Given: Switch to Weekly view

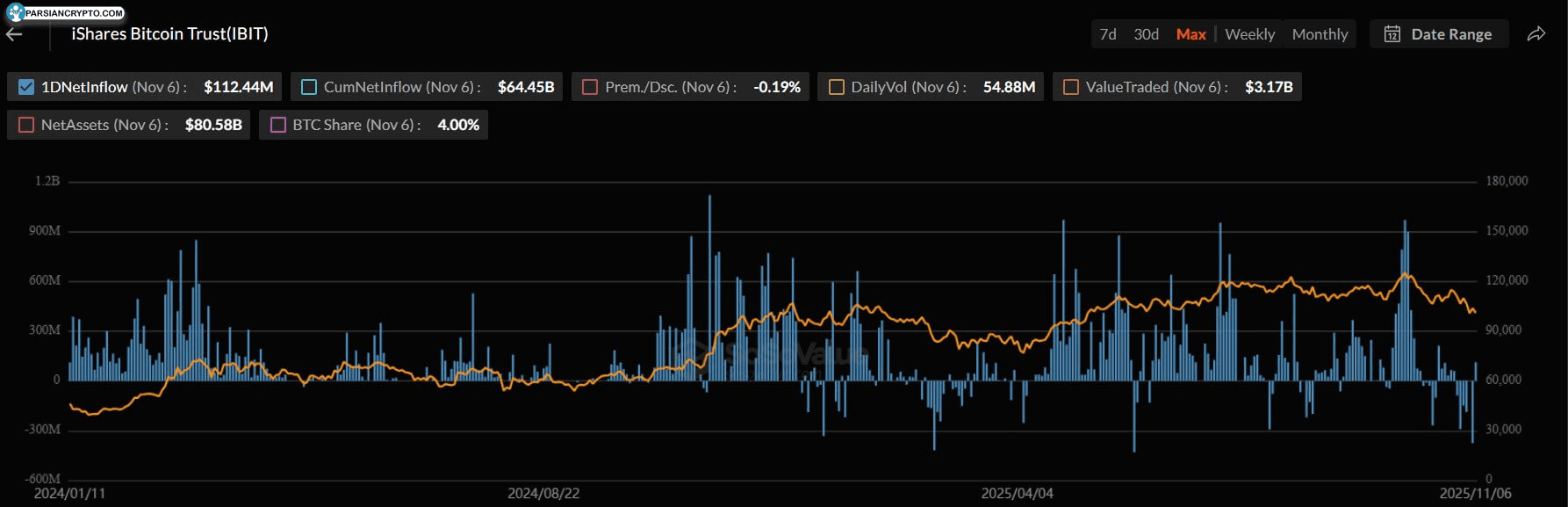Looking at the screenshot, I should [x=1249, y=34].
